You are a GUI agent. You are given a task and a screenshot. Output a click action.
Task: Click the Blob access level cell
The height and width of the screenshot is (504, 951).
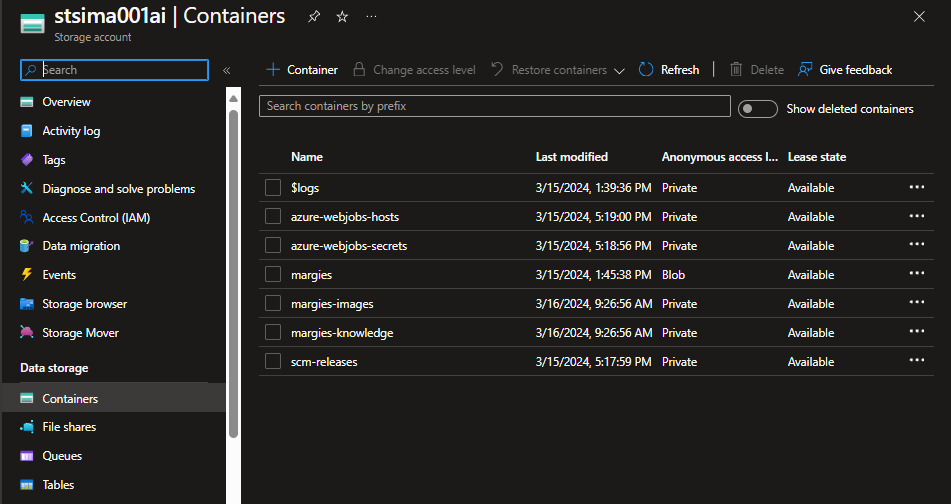pos(673,275)
